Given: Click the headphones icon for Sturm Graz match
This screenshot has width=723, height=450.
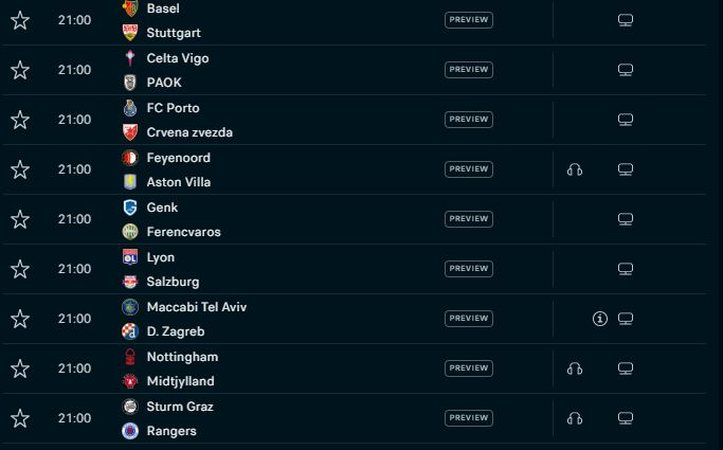Looking at the screenshot, I should point(574,419).
